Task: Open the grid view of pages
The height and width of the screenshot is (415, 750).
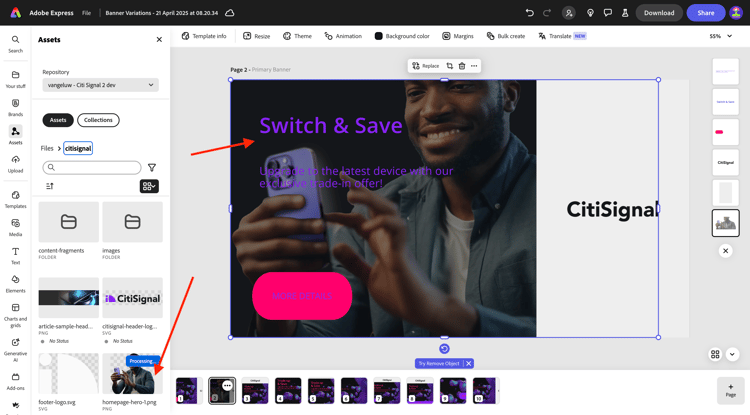Action: point(715,354)
